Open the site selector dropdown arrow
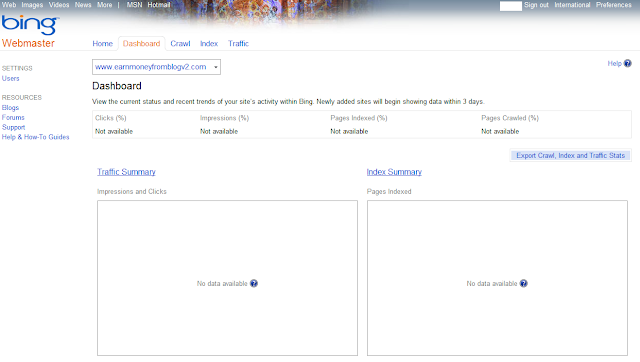 216,67
